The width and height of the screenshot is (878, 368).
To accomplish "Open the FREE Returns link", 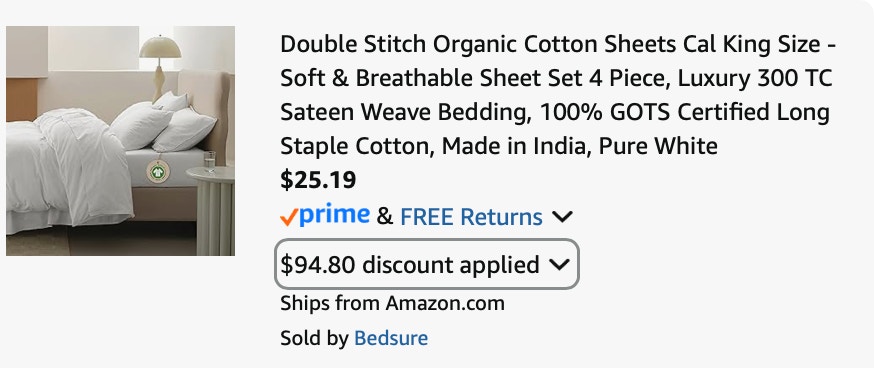I will 471,217.
